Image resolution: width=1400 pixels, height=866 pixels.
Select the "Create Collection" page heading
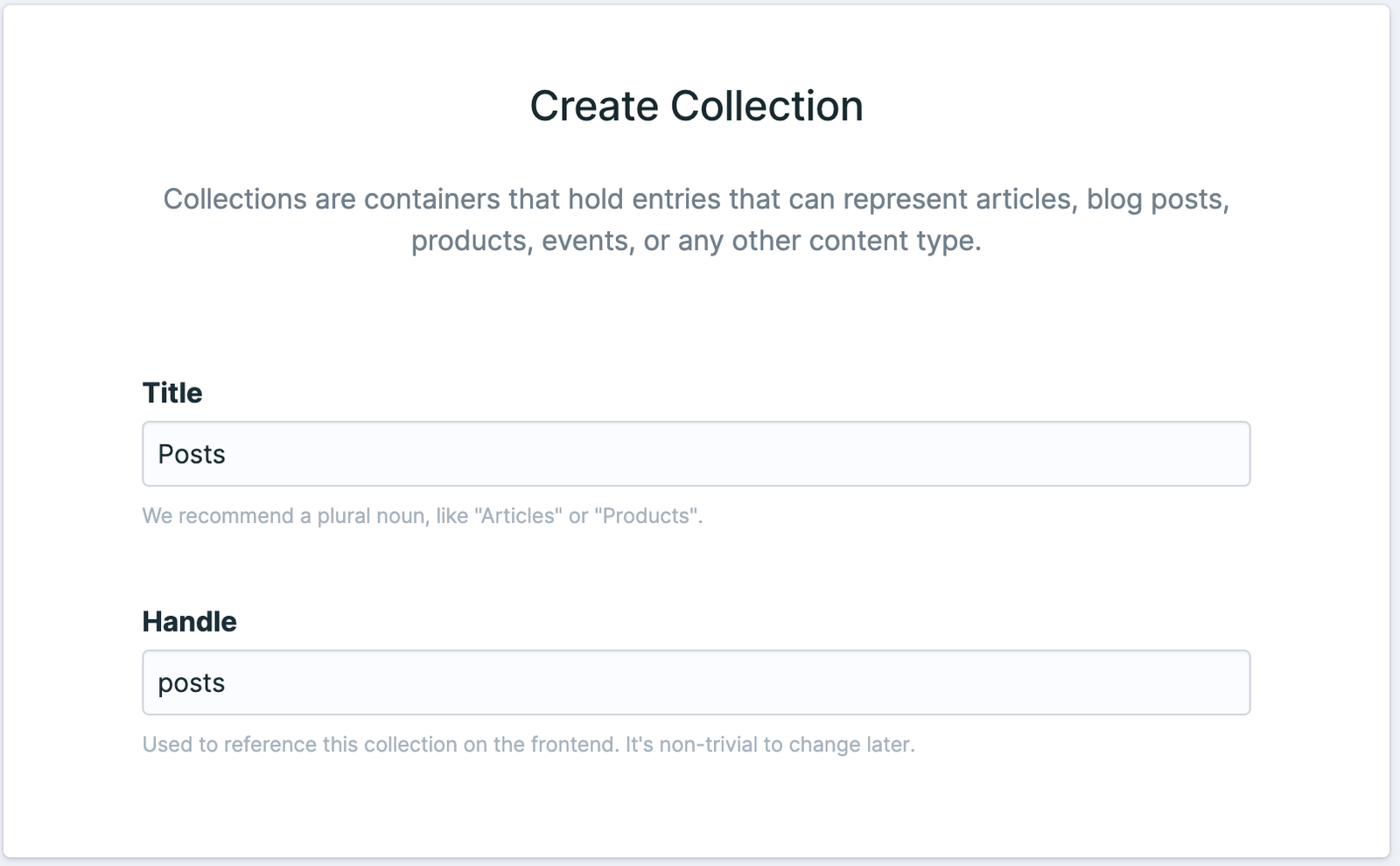(x=696, y=106)
